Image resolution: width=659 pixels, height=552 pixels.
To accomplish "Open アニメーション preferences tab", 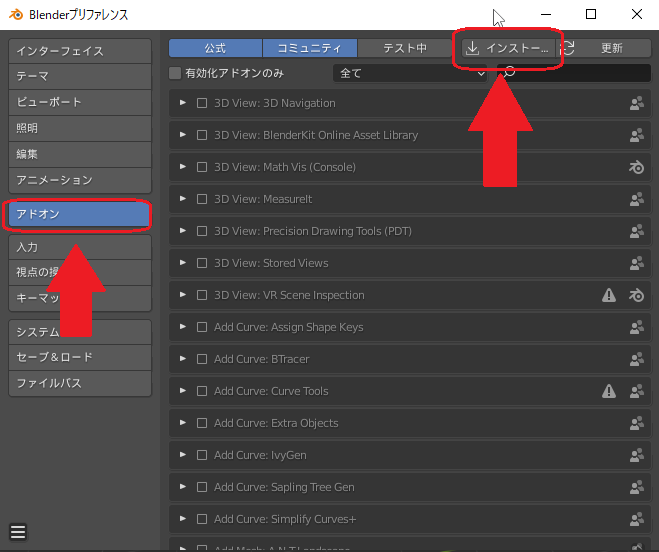I will pyautogui.click(x=80, y=180).
